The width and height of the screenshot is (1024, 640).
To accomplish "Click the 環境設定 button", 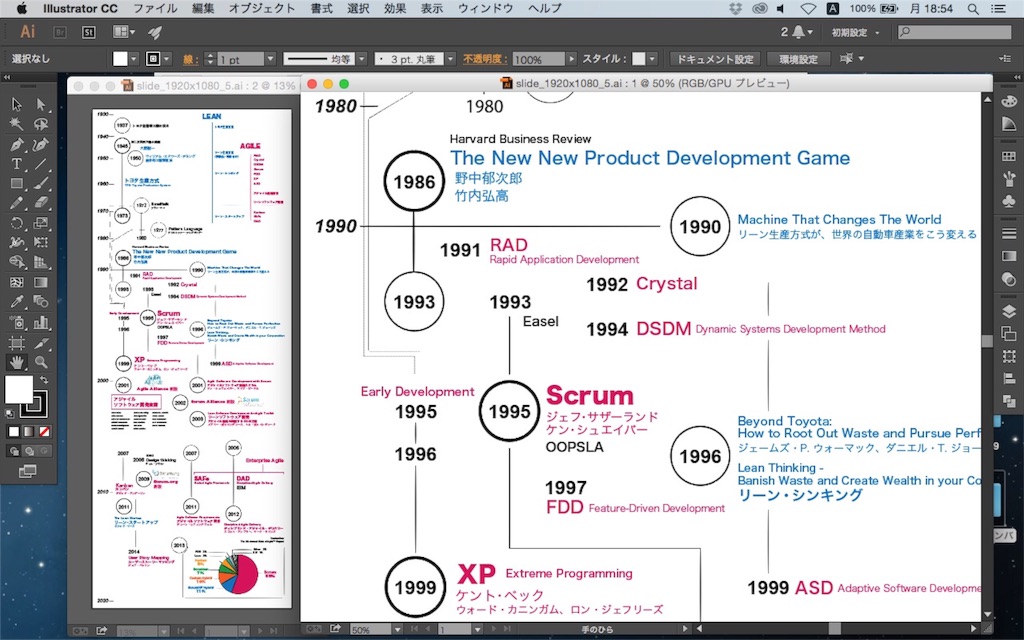I will pos(798,59).
